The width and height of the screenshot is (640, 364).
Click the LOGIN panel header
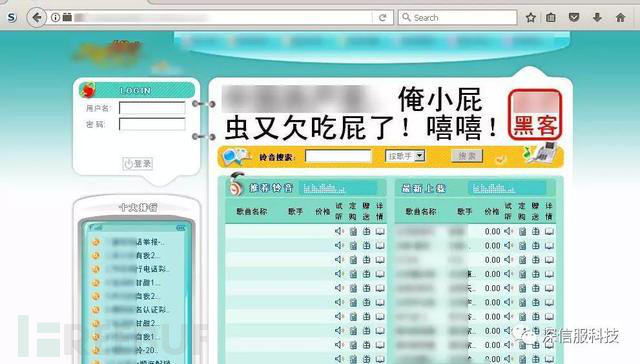[x=137, y=90]
